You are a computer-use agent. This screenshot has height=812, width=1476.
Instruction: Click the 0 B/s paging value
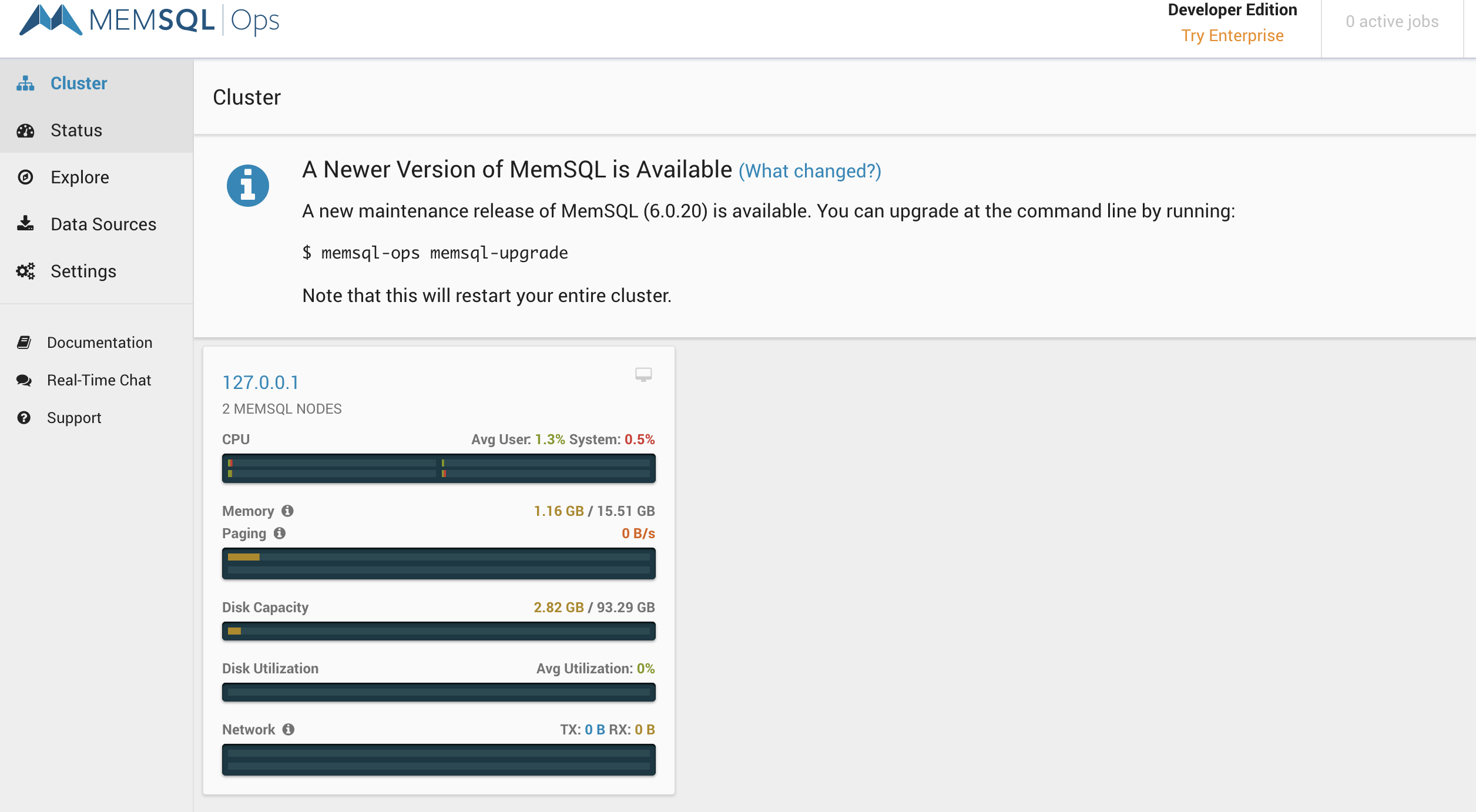[x=638, y=533]
